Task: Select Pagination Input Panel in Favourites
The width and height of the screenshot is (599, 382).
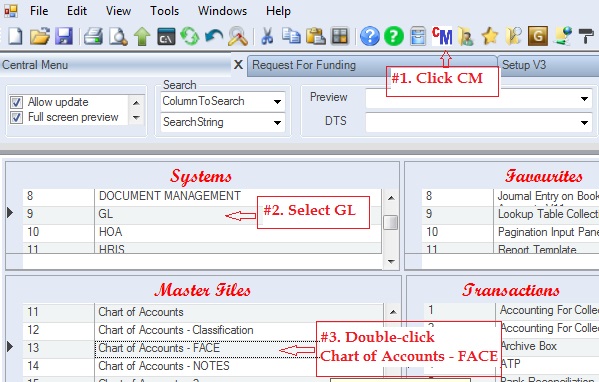Action: (547, 232)
